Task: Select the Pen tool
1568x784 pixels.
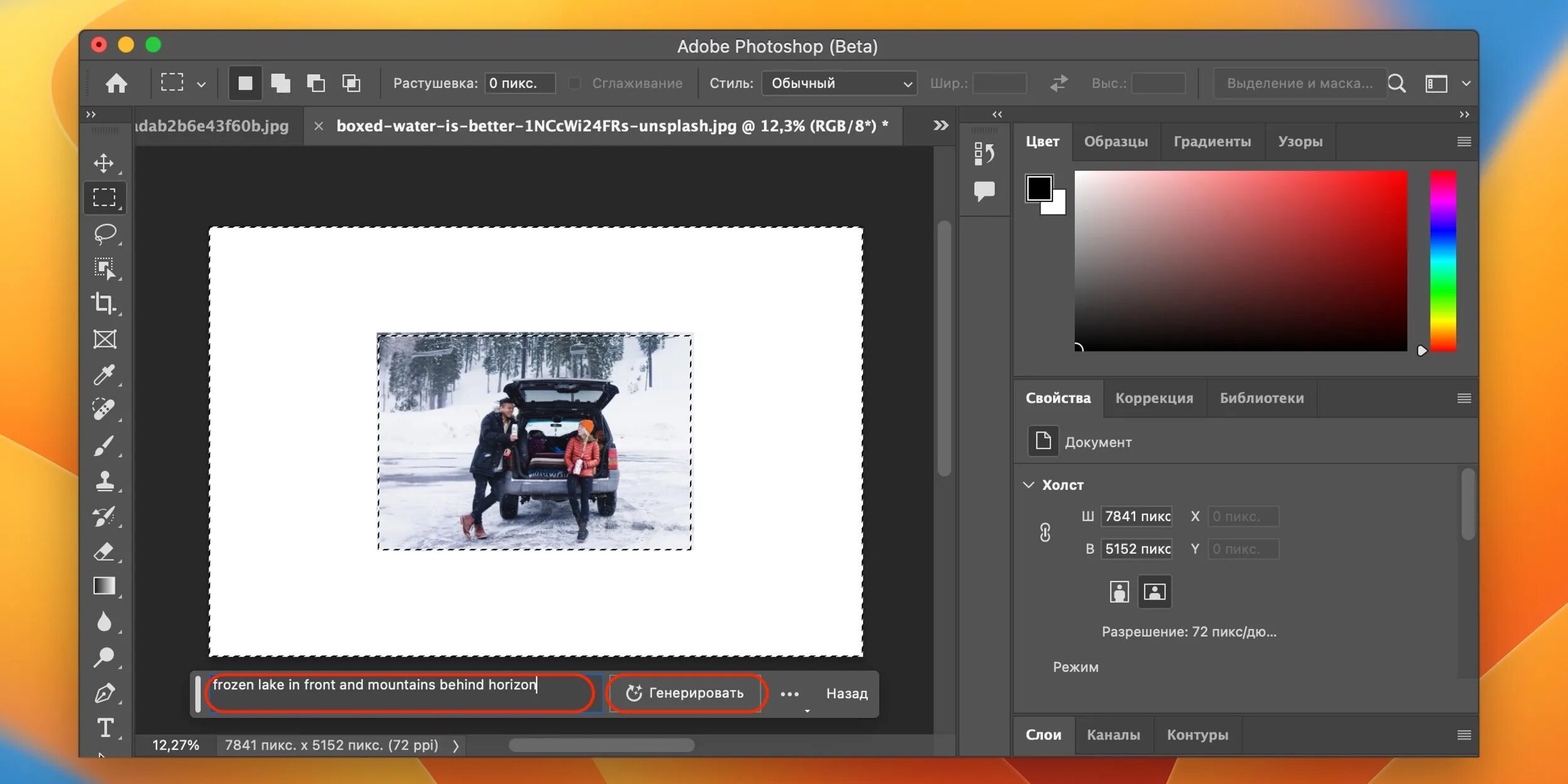Action: [104, 692]
